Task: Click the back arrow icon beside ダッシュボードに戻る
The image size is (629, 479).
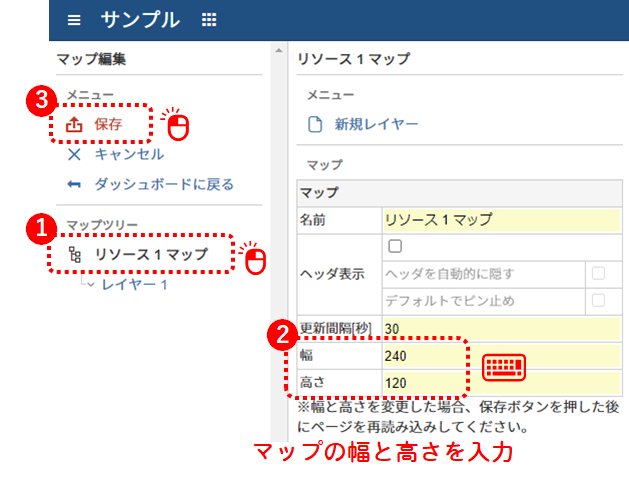Action: tap(74, 185)
